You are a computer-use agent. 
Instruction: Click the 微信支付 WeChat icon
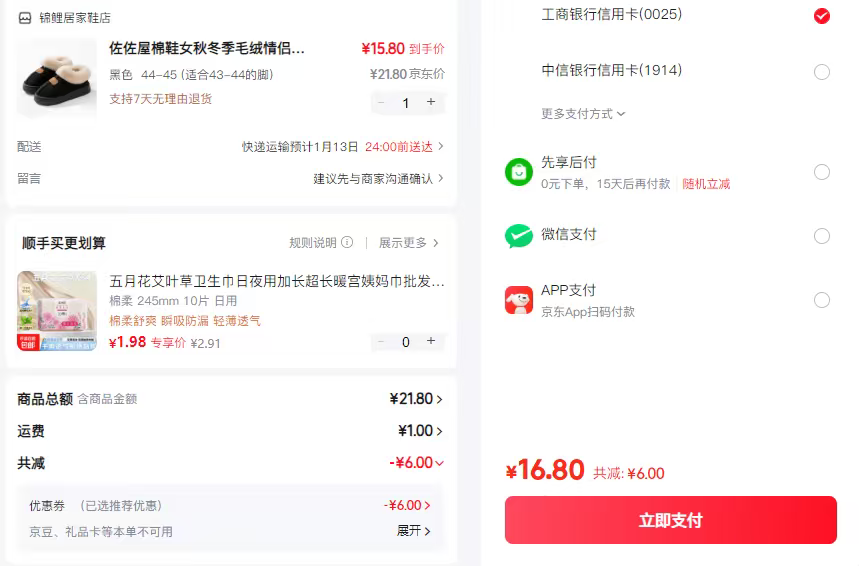pyautogui.click(x=519, y=236)
